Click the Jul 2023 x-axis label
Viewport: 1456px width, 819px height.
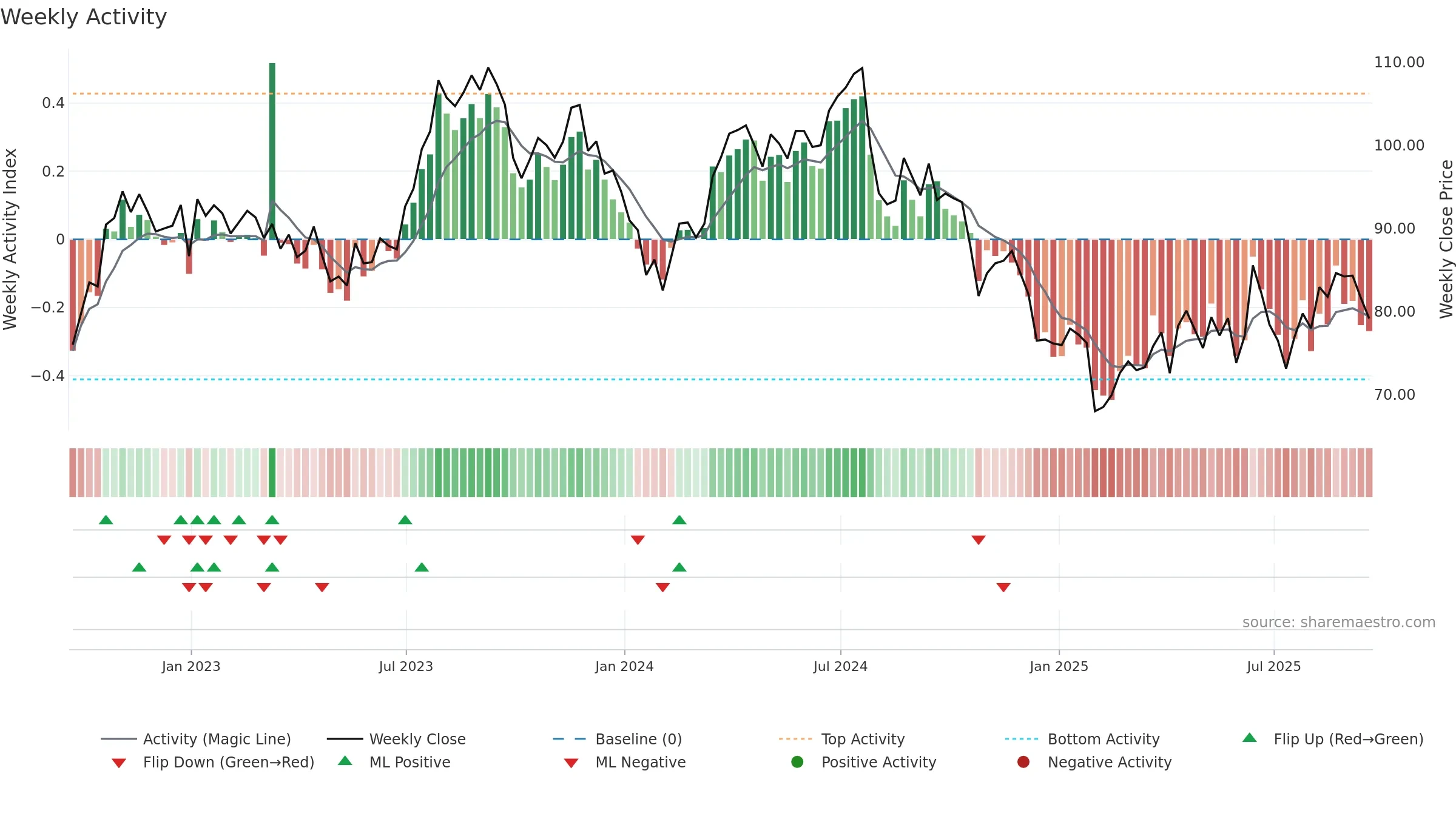point(406,666)
